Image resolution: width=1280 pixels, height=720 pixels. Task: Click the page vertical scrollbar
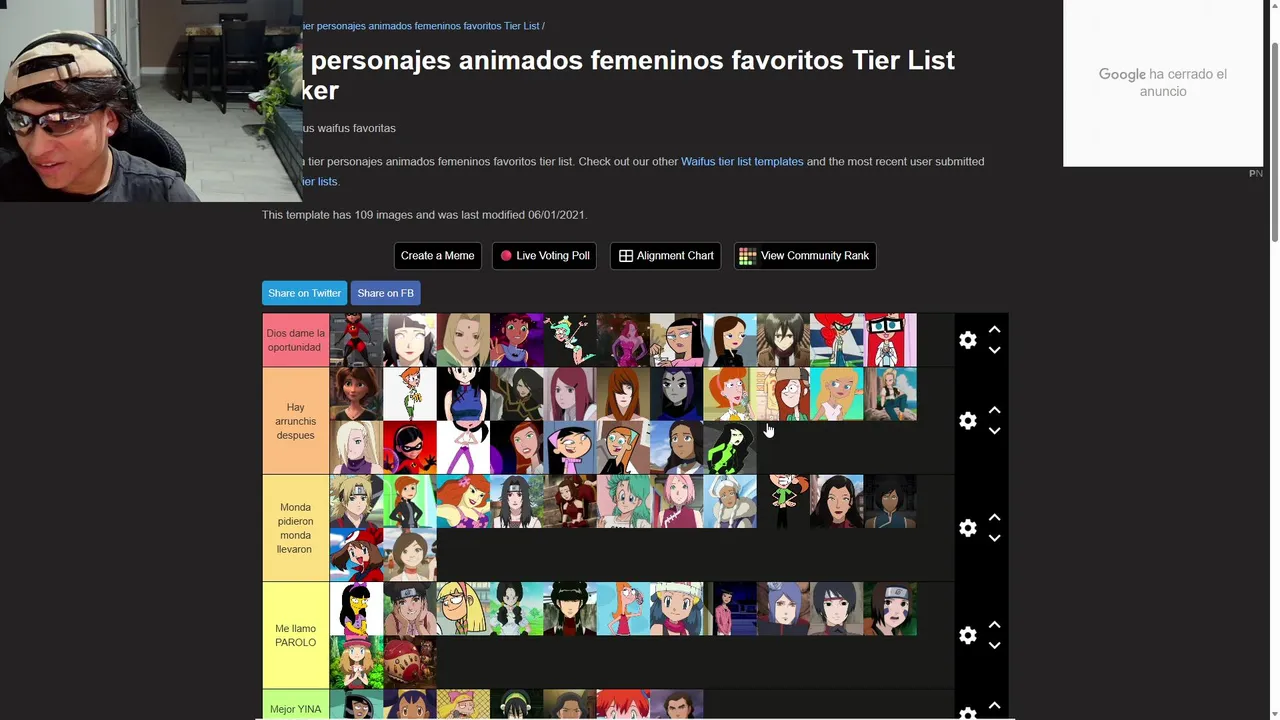[x=1274, y=140]
